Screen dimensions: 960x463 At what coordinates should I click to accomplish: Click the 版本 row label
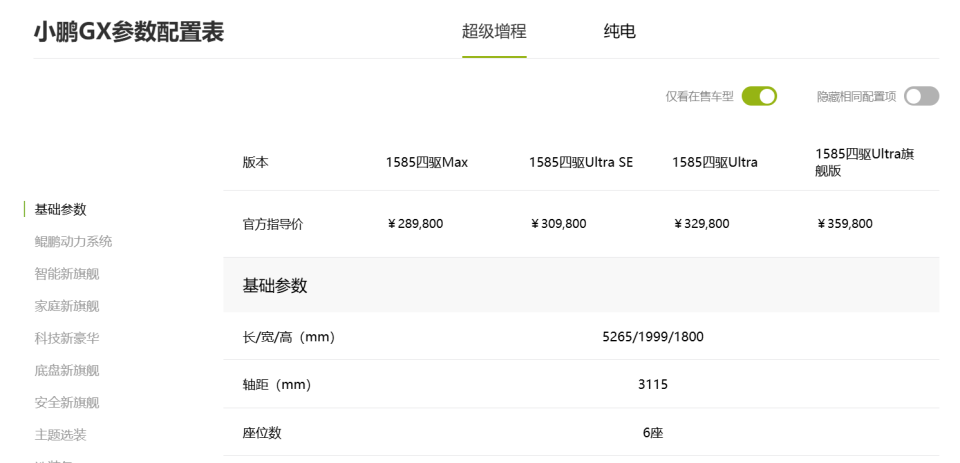click(255, 162)
